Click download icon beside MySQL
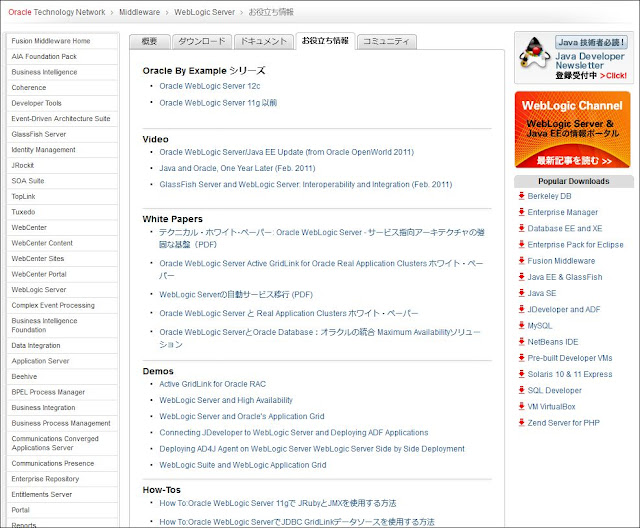 click(521, 325)
